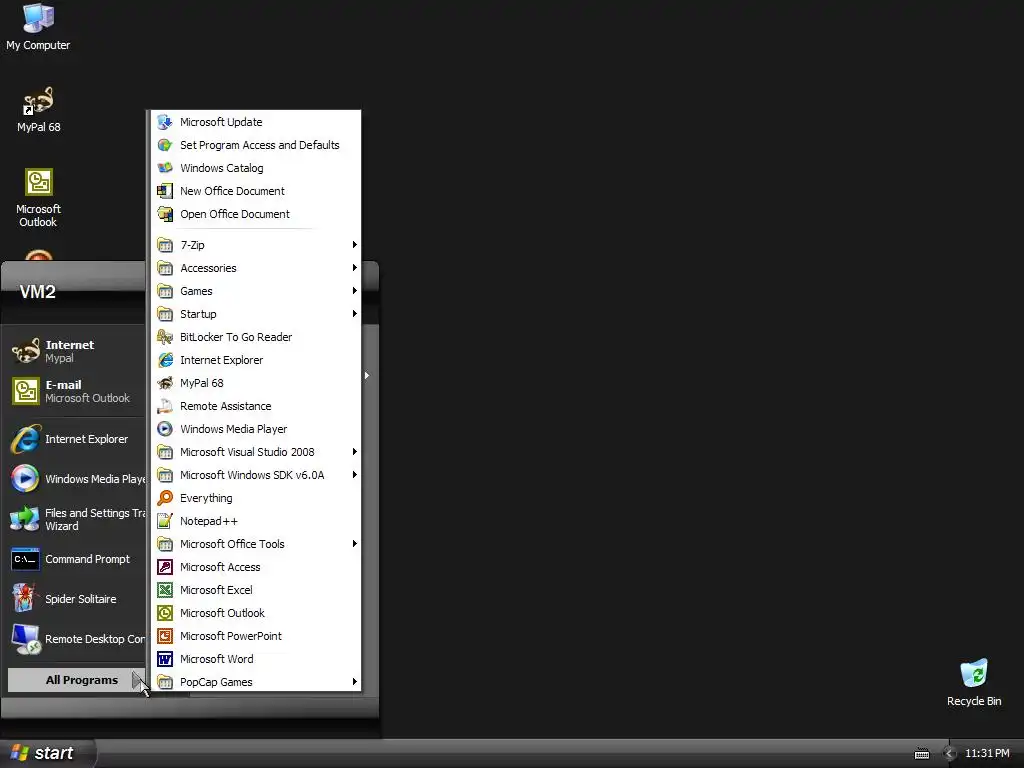The width and height of the screenshot is (1024, 768).
Task: Click the Windows start button
Action: click(x=46, y=753)
